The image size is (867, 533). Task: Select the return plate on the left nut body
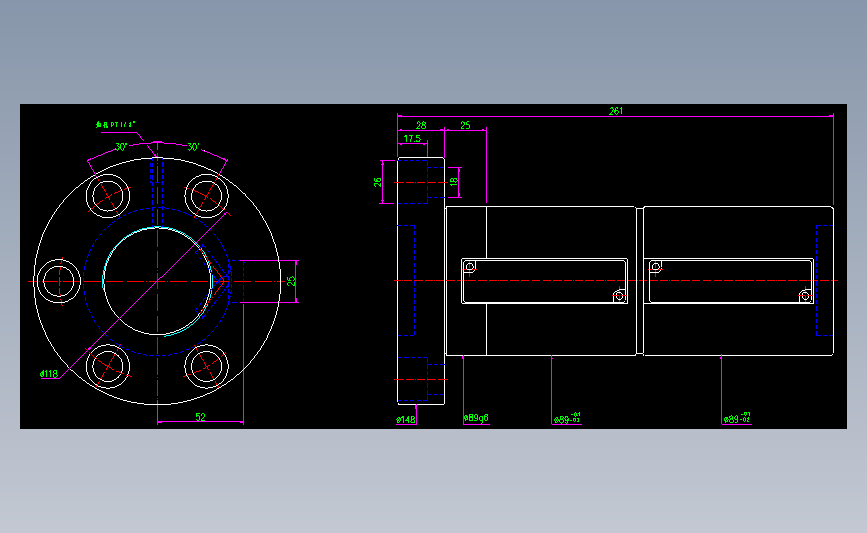coord(545,281)
